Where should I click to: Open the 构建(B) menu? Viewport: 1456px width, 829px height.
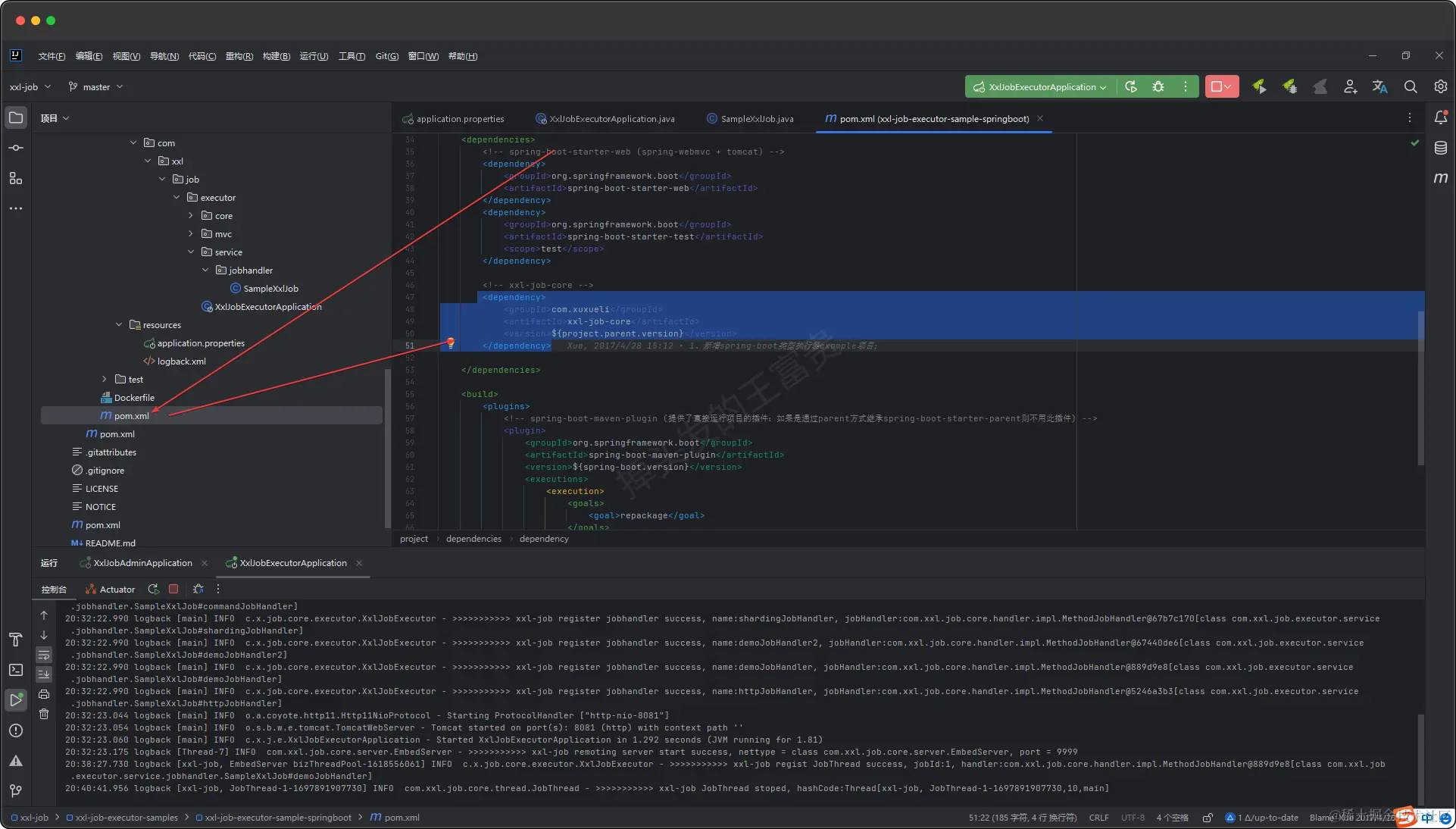point(277,56)
